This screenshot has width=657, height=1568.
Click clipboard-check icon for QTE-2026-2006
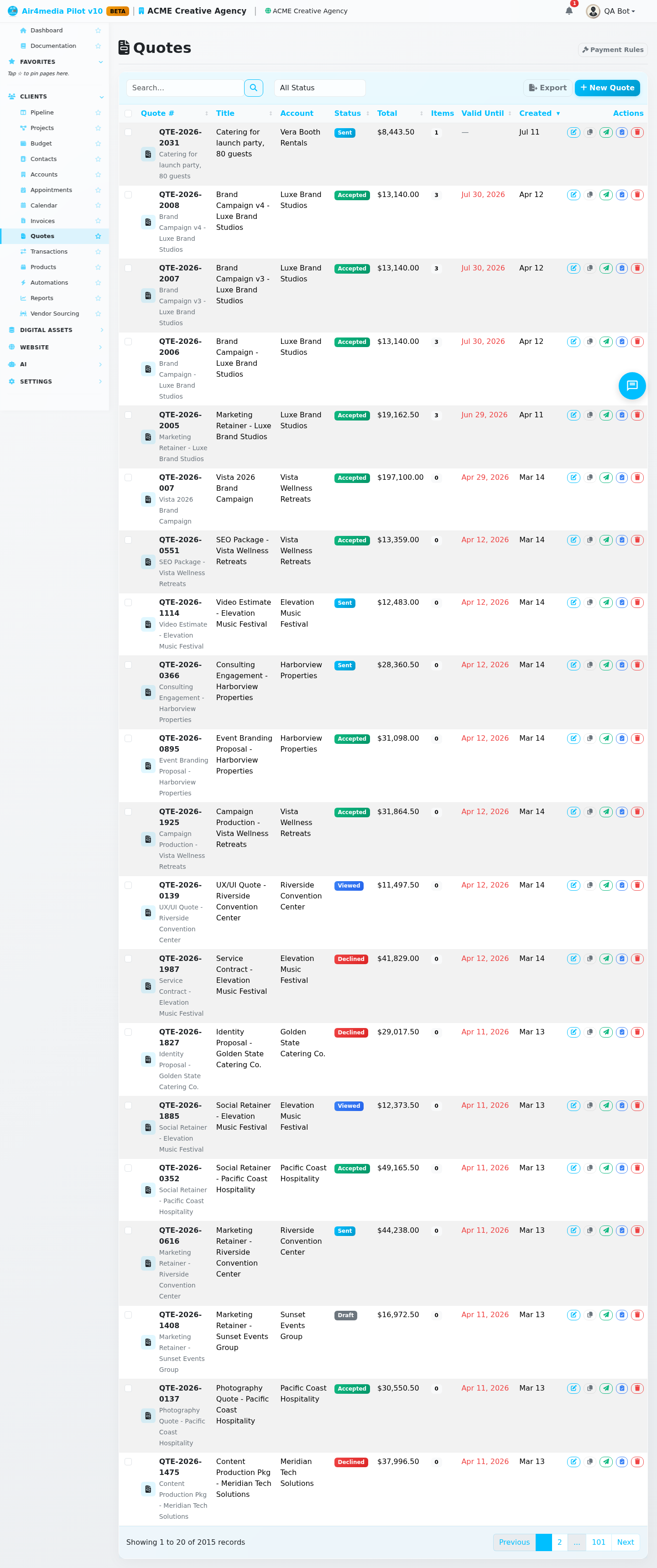click(622, 342)
